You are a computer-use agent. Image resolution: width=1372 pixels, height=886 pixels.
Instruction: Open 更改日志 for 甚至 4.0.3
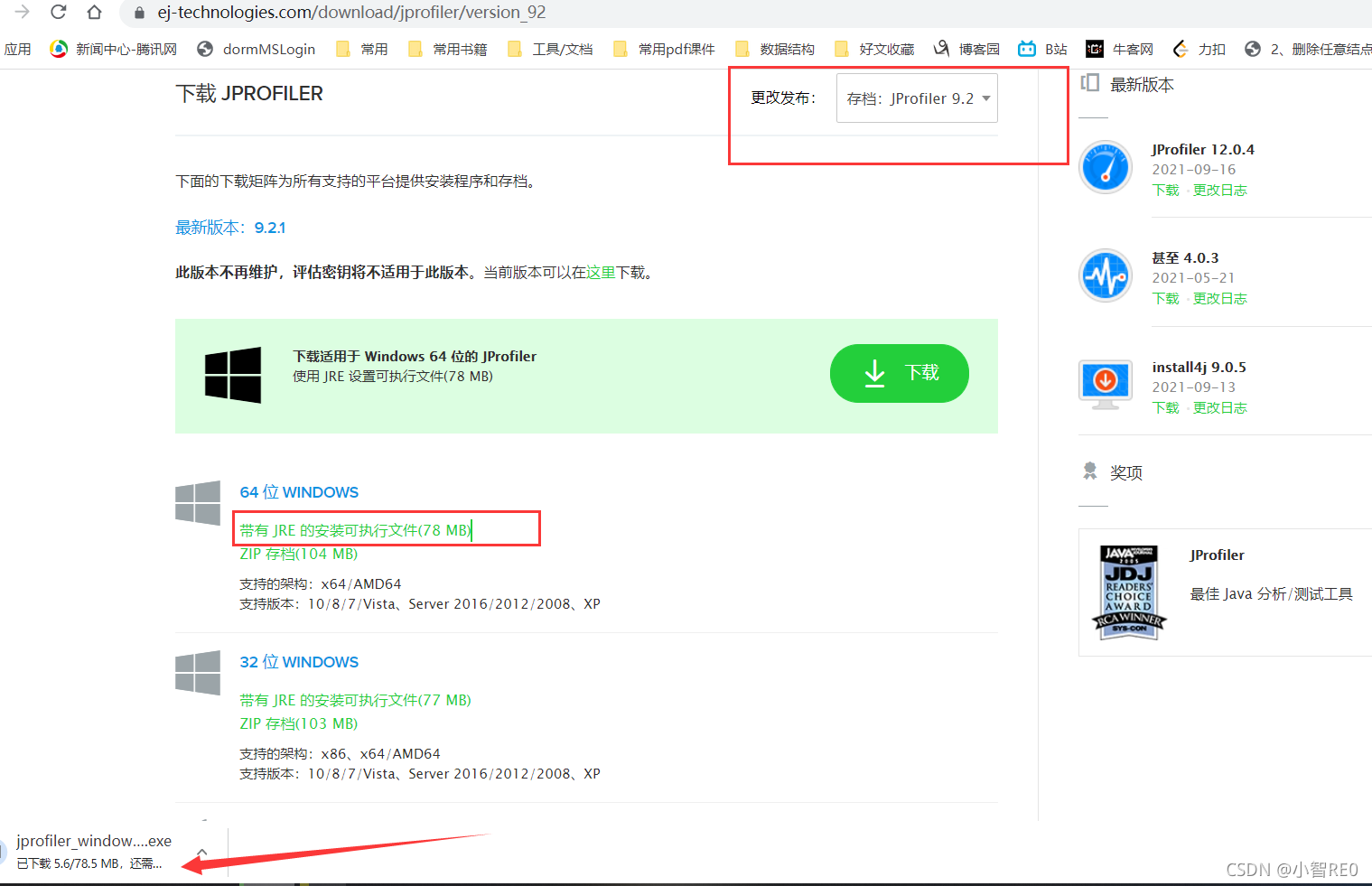(1220, 298)
